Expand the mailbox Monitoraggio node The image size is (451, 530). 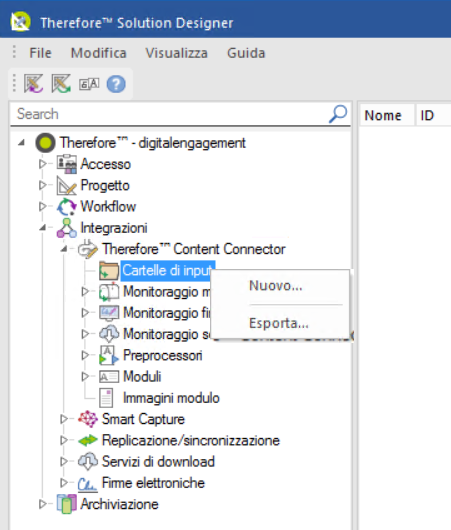pos(85,292)
